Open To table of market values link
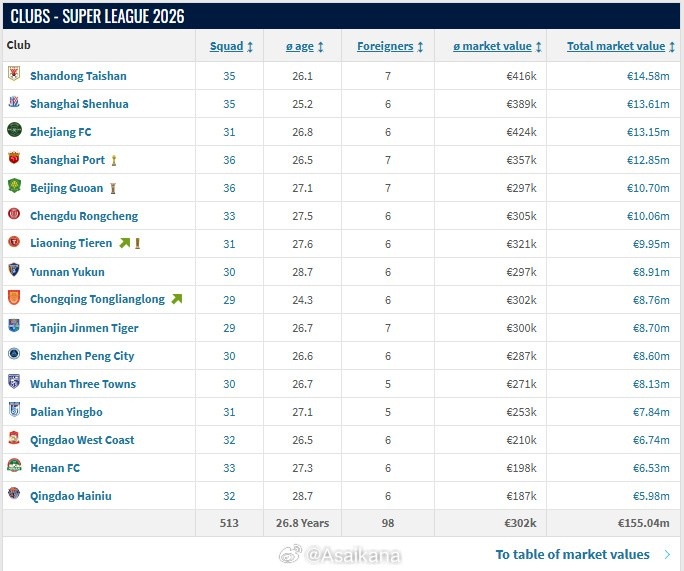 click(572, 554)
